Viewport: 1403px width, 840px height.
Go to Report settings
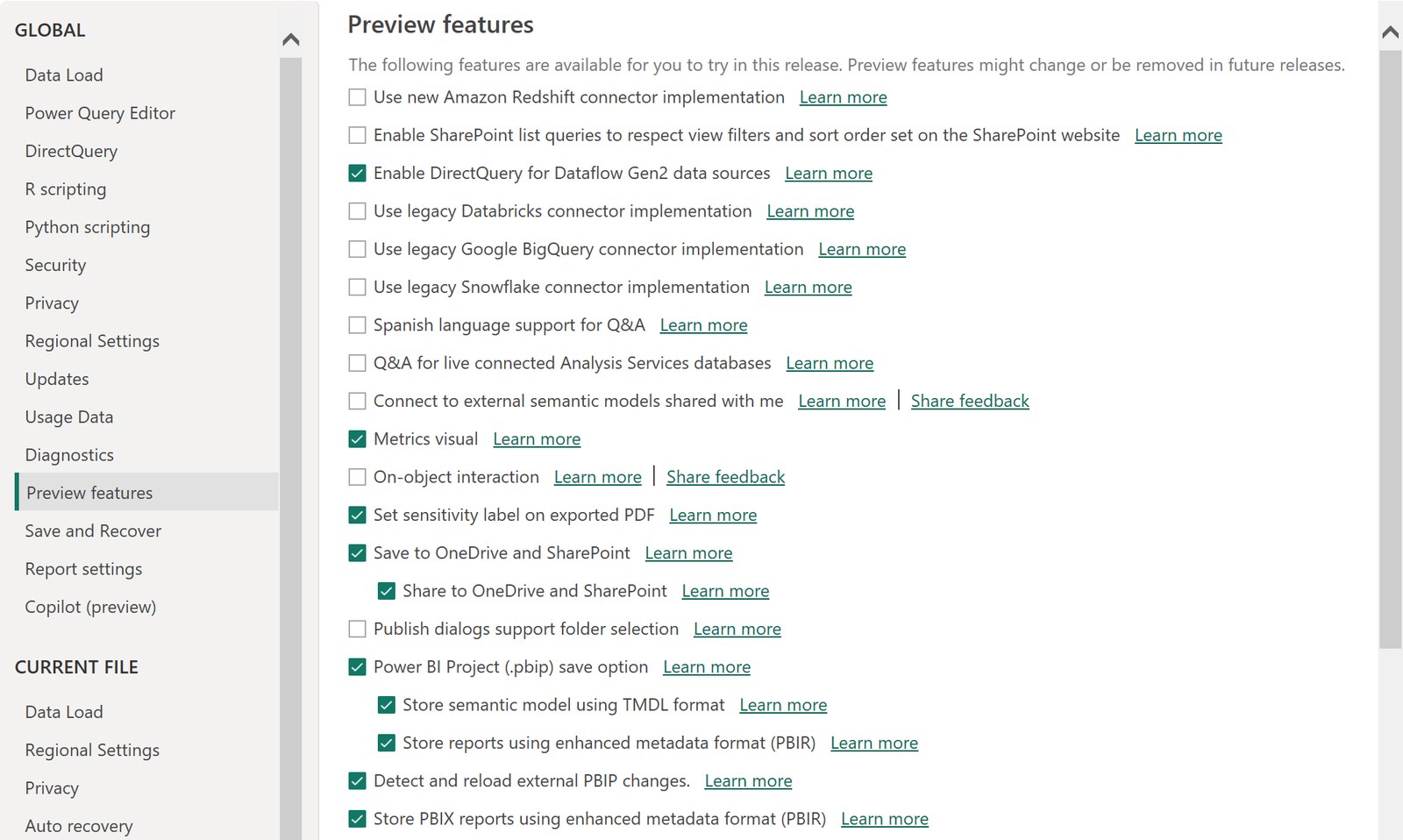point(83,569)
